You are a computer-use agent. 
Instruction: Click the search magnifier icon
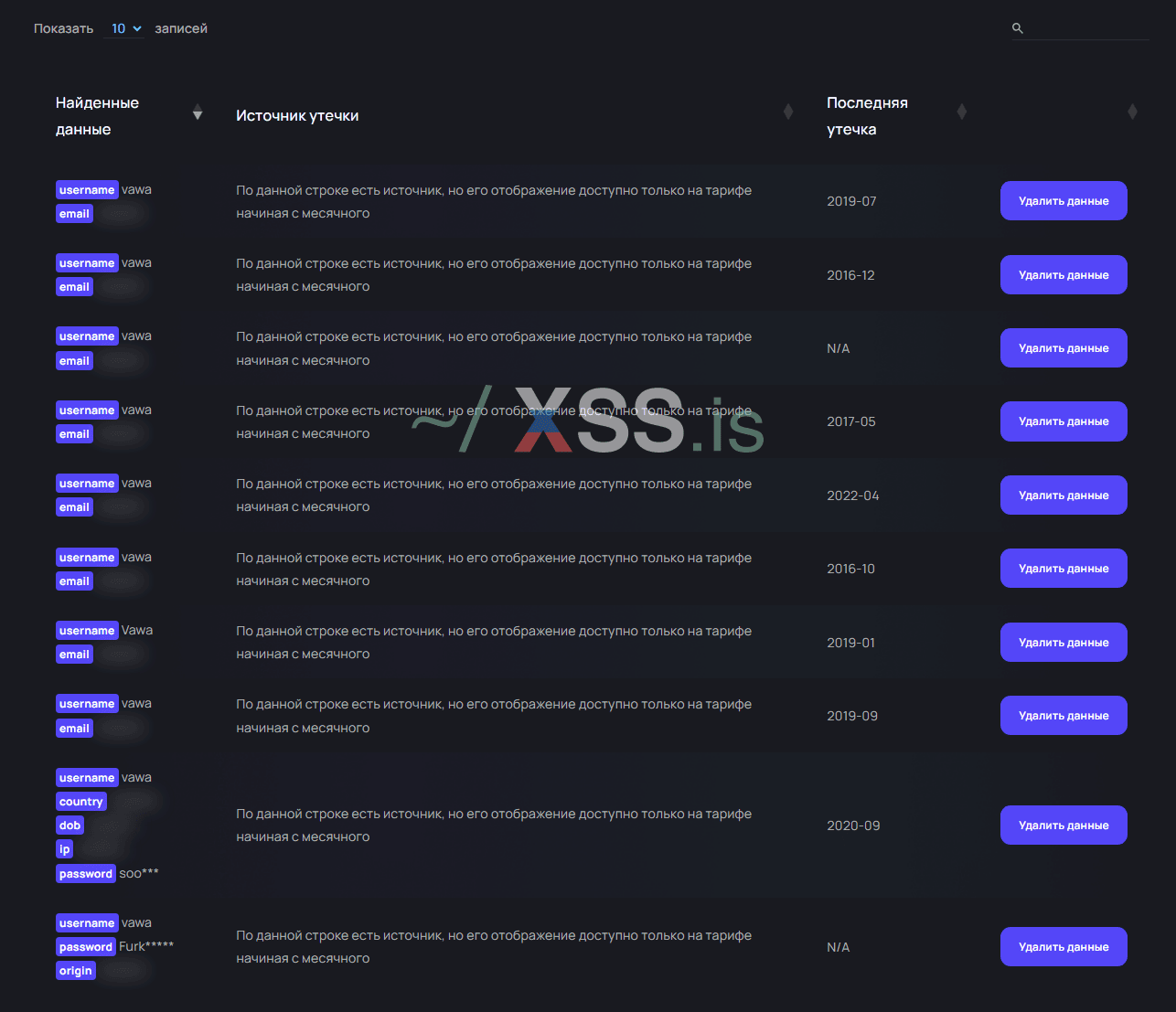pyautogui.click(x=1018, y=28)
